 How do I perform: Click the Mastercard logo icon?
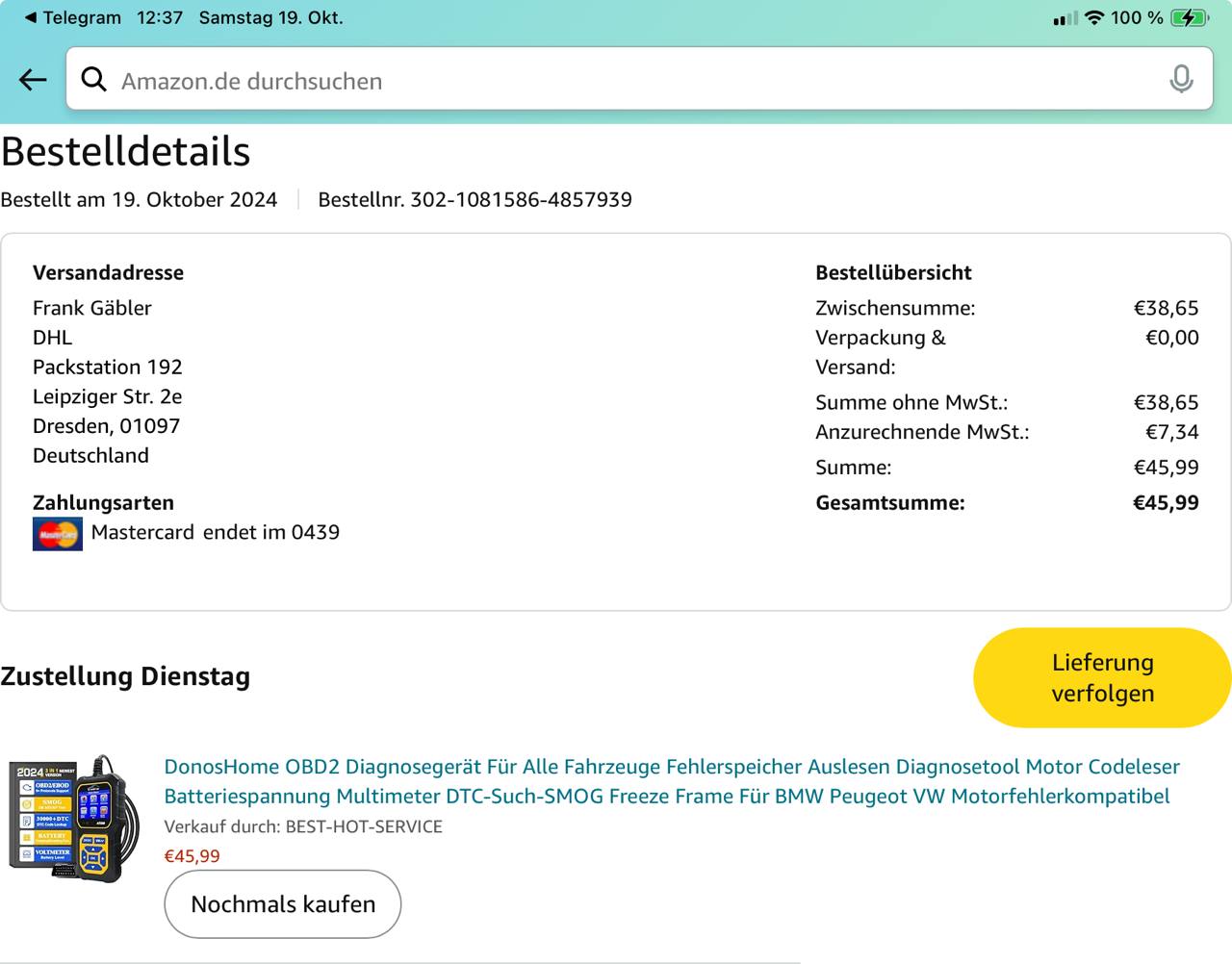(58, 534)
